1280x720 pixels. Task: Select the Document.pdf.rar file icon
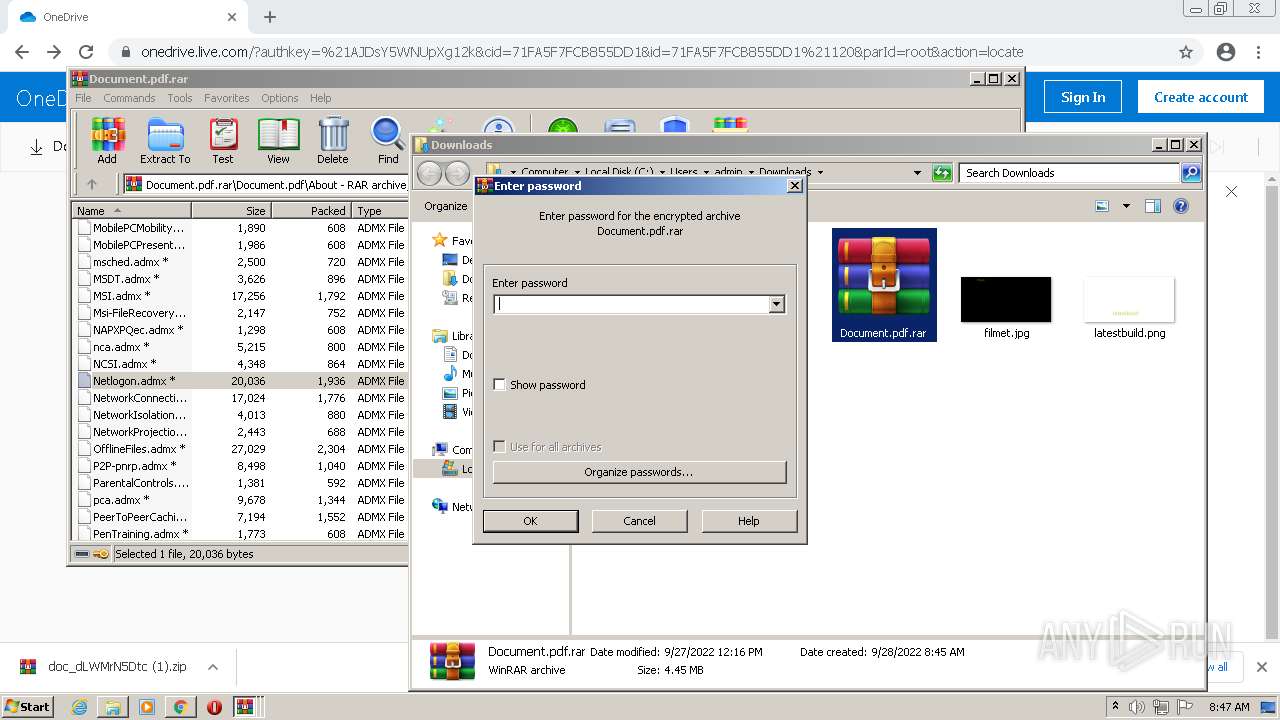(x=884, y=284)
